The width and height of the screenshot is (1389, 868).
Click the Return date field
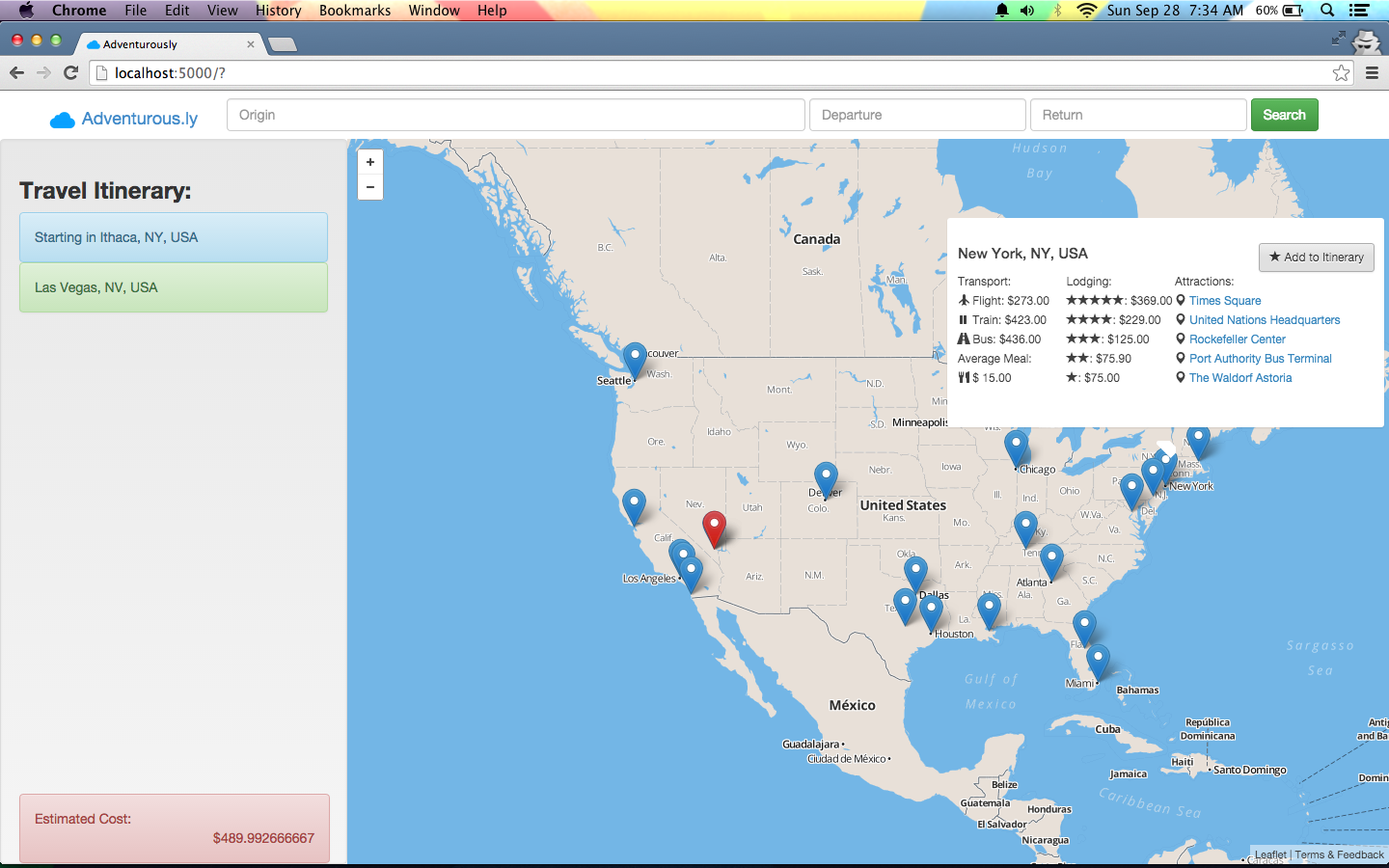(x=1138, y=115)
